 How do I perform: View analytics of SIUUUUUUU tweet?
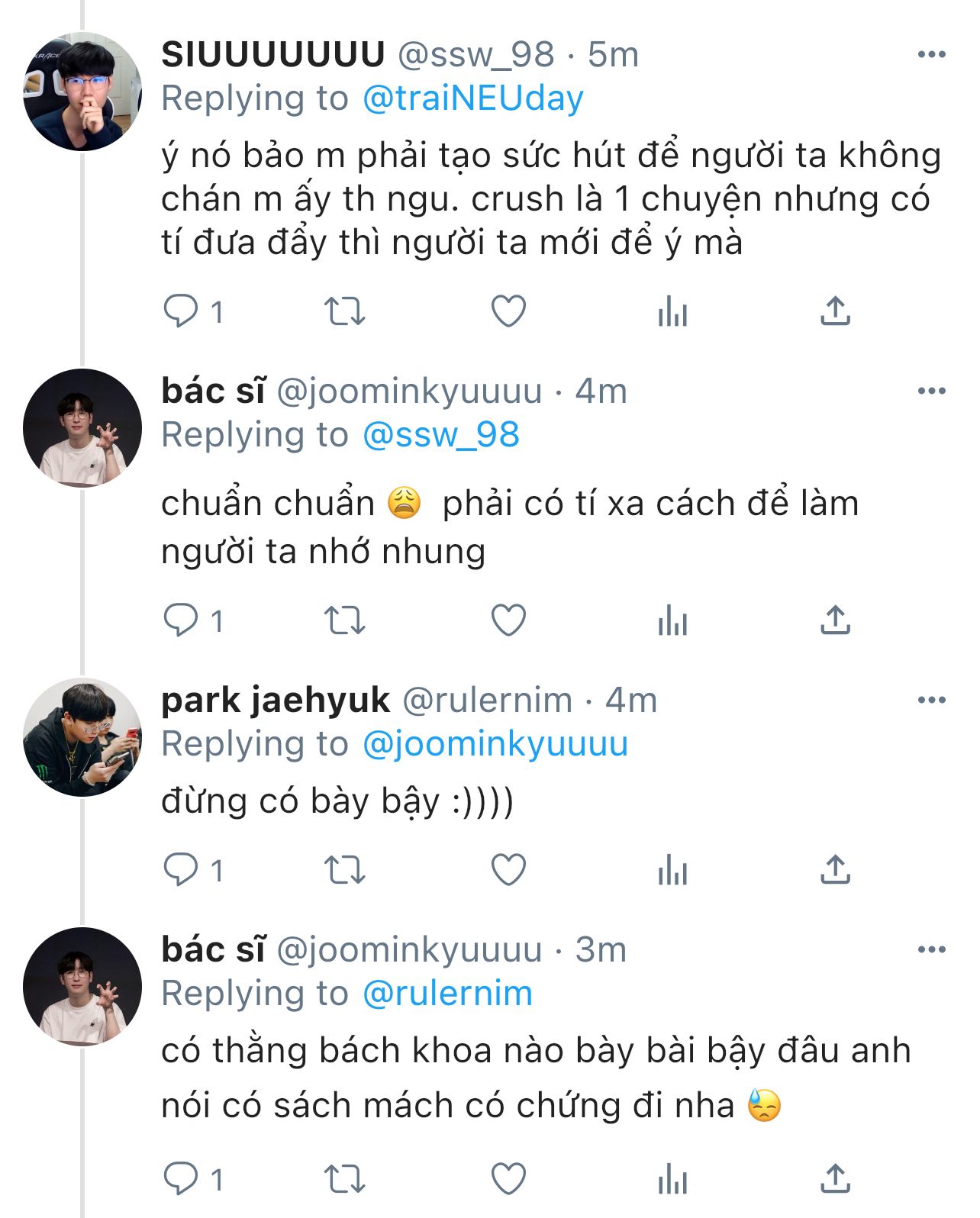click(x=672, y=311)
